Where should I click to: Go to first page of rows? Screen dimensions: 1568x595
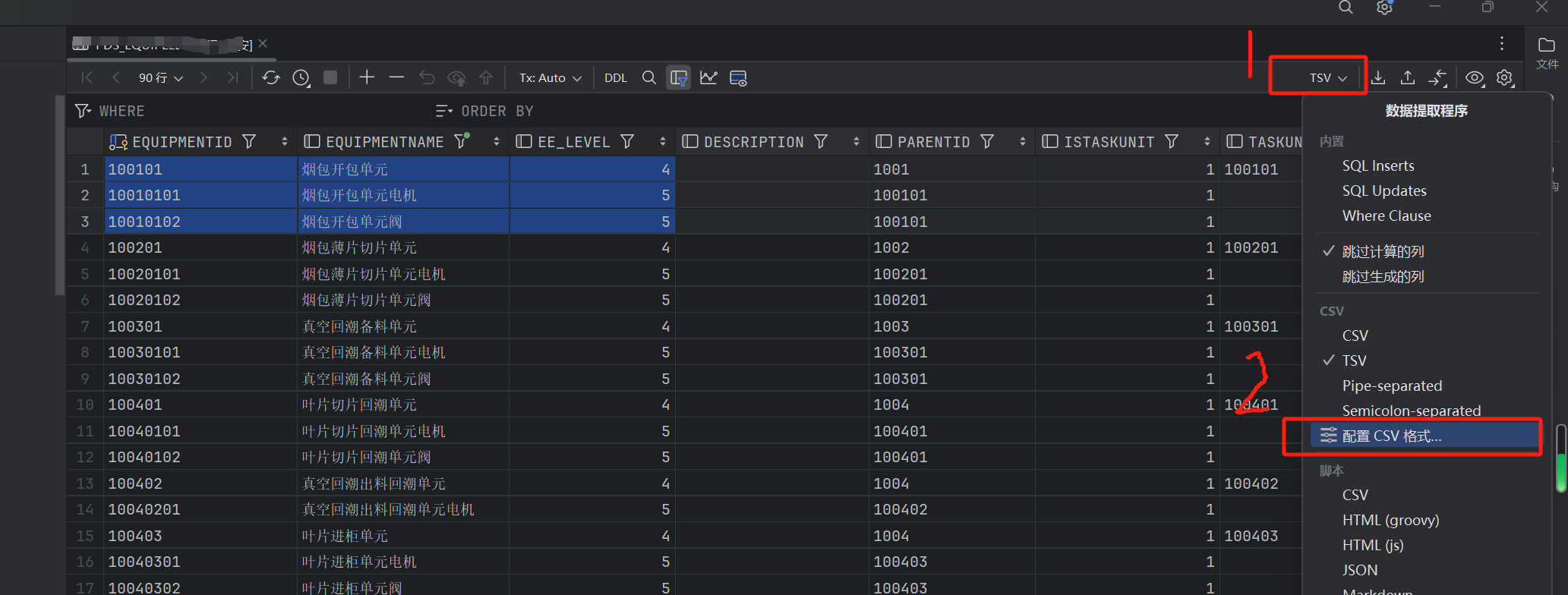(x=87, y=77)
